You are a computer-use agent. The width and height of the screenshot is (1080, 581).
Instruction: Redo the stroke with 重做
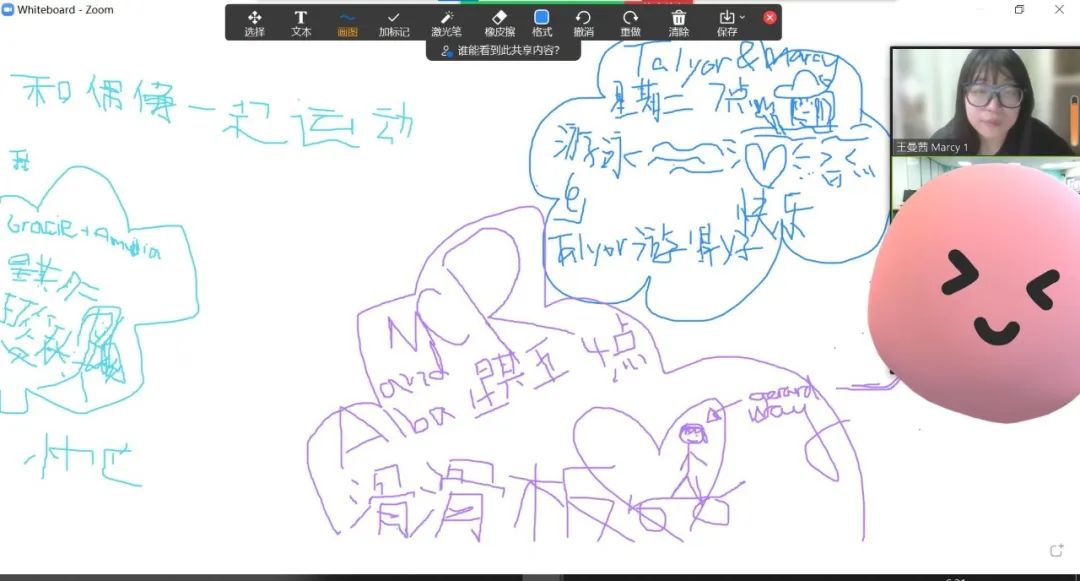pyautogui.click(x=630, y=22)
